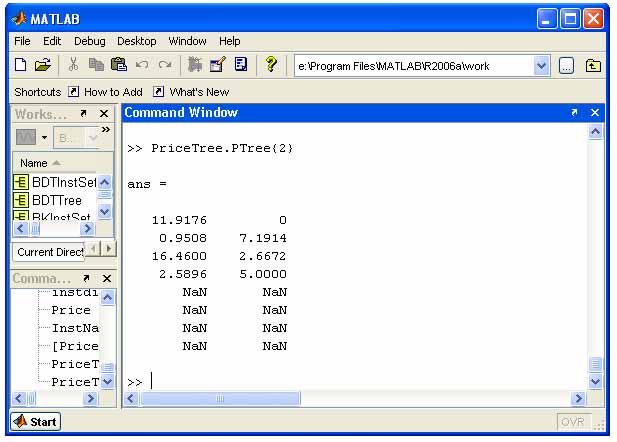Image resolution: width=617 pixels, height=442 pixels.
Task: Click Command History scroll up arrow
Action: click(x=107, y=297)
